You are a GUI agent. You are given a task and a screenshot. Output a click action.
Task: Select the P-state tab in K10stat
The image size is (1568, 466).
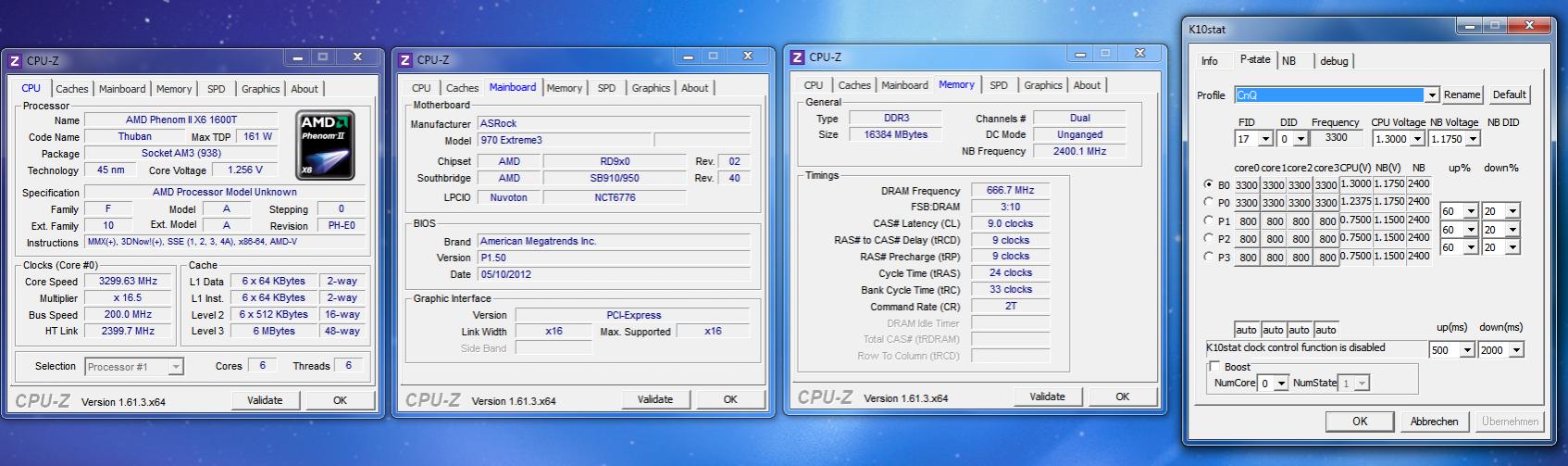click(x=1255, y=59)
